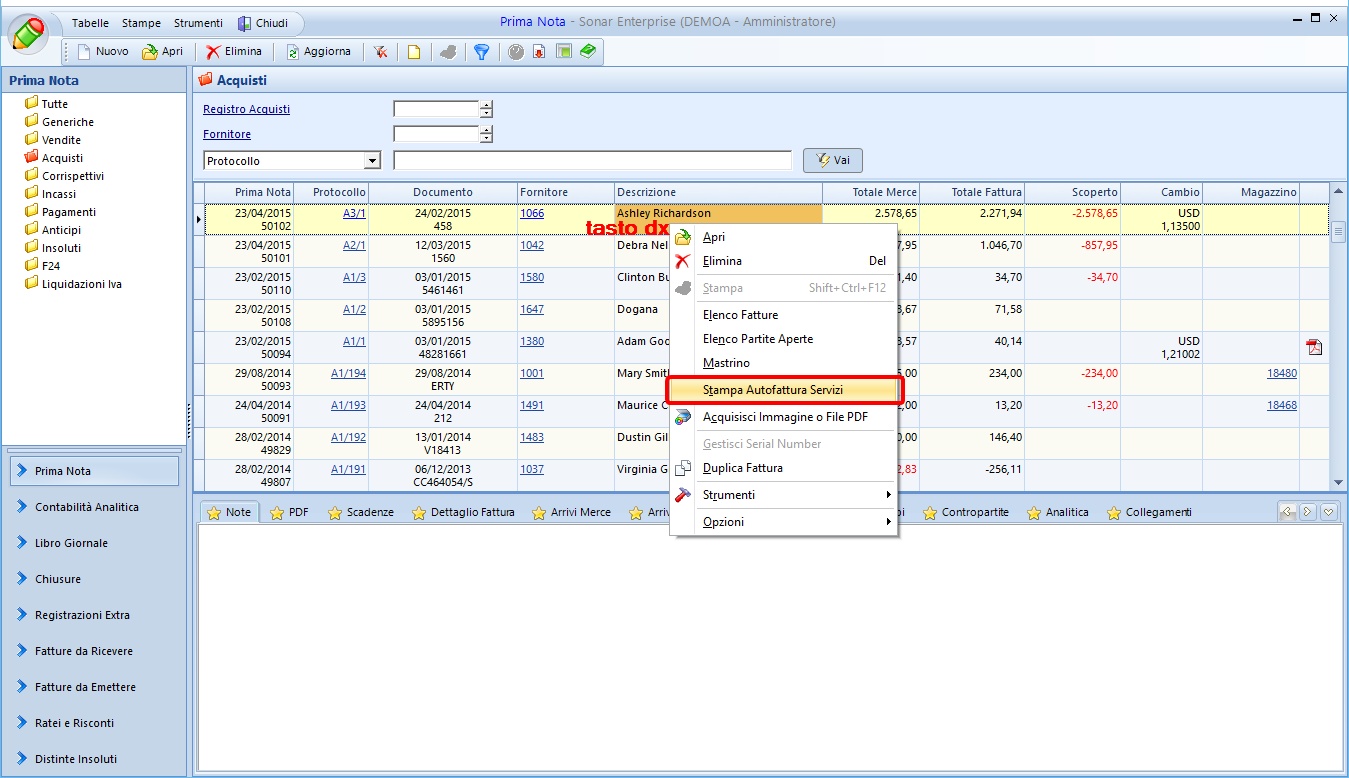The image size is (1349, 778).
Task: Click the pencil application logo button
Action: tap(29, 34)
